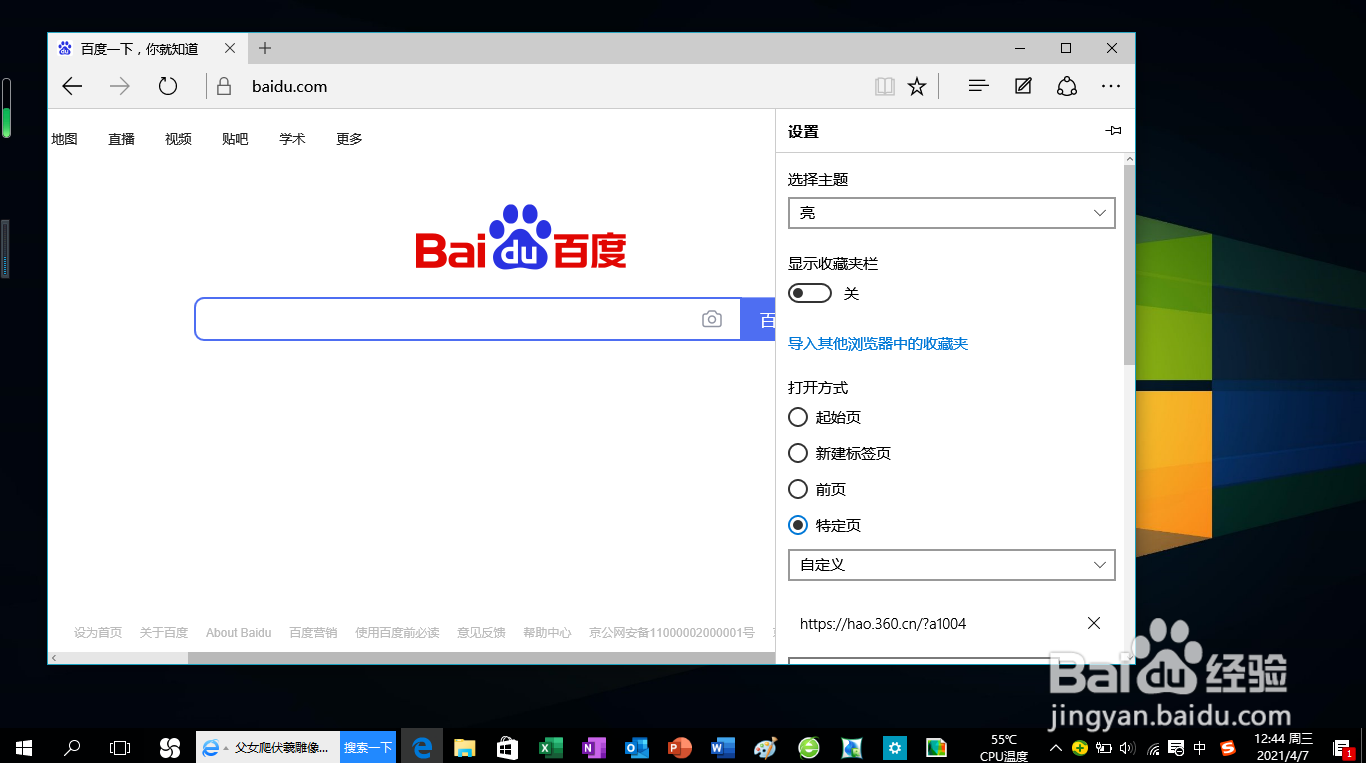Add page to favorites star
The width and height of the screenshot is (1366, 763).
click(x=917, y=87)
